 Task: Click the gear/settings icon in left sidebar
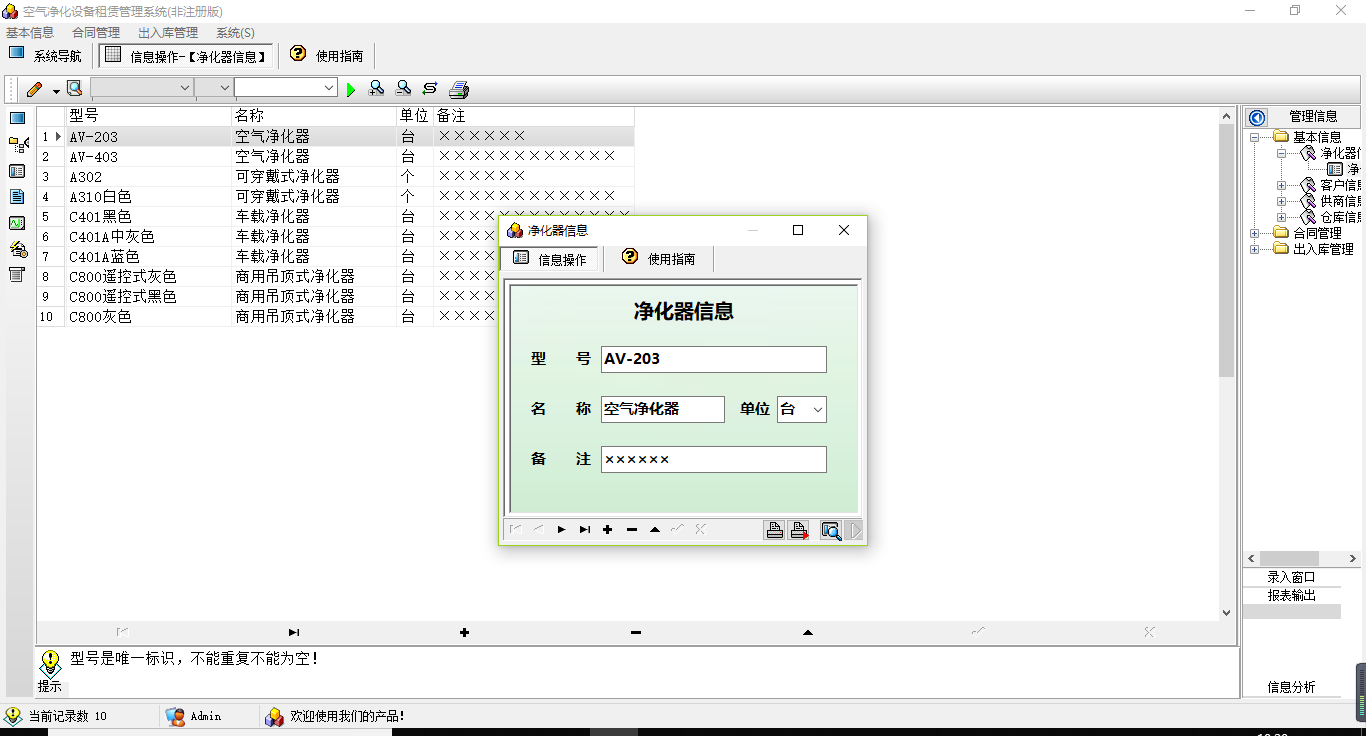[17, 249]
